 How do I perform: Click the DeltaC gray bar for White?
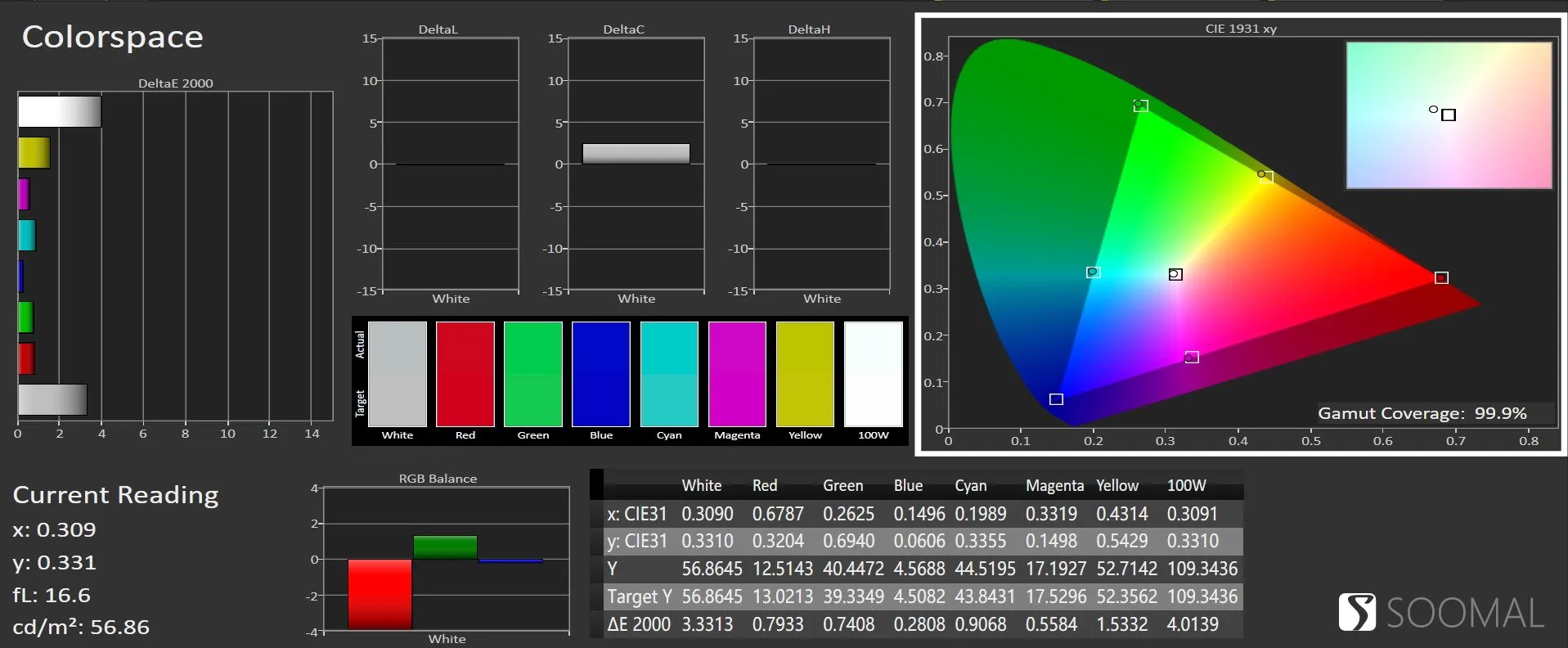pos(636,154)
